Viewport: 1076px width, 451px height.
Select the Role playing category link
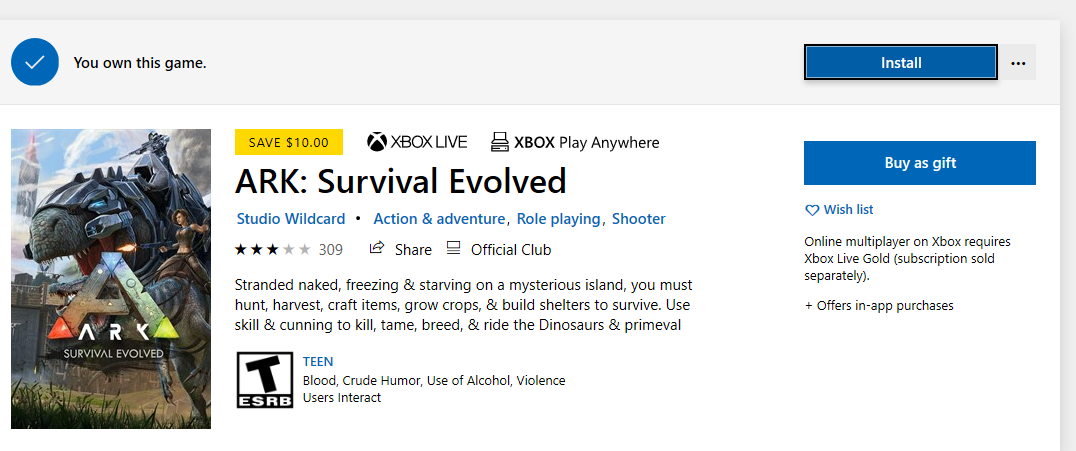click(x=559, y=219)
